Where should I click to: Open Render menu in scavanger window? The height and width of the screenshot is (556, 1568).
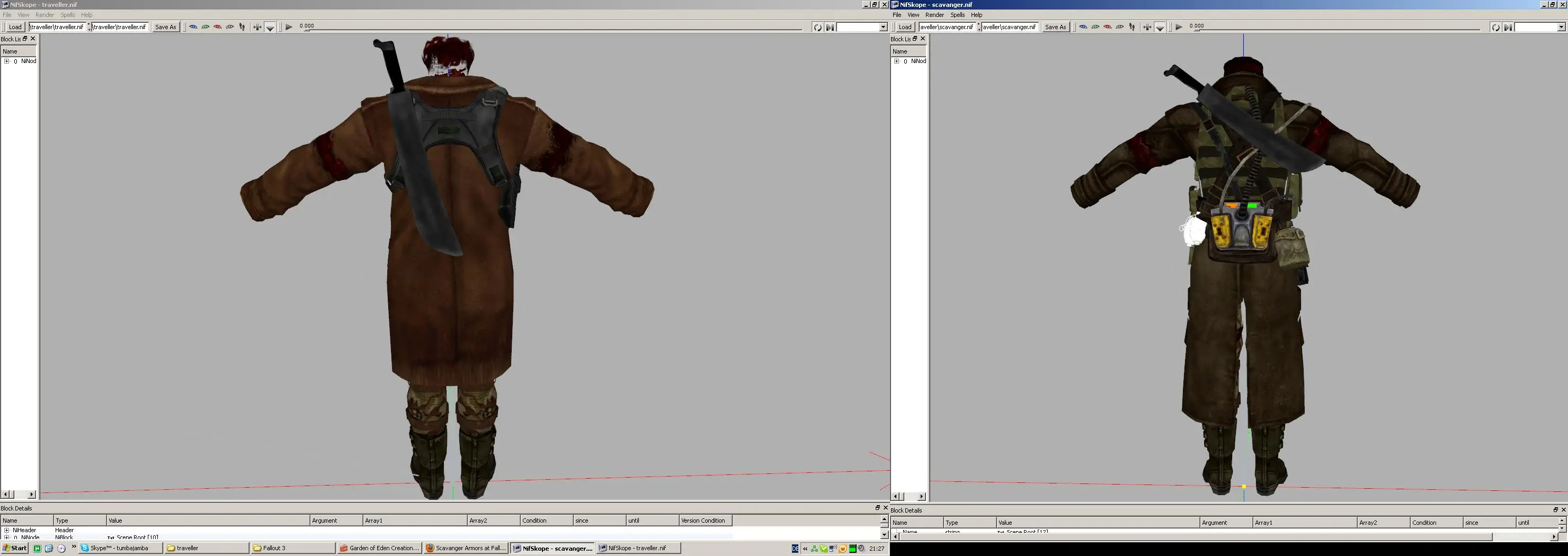934,15
